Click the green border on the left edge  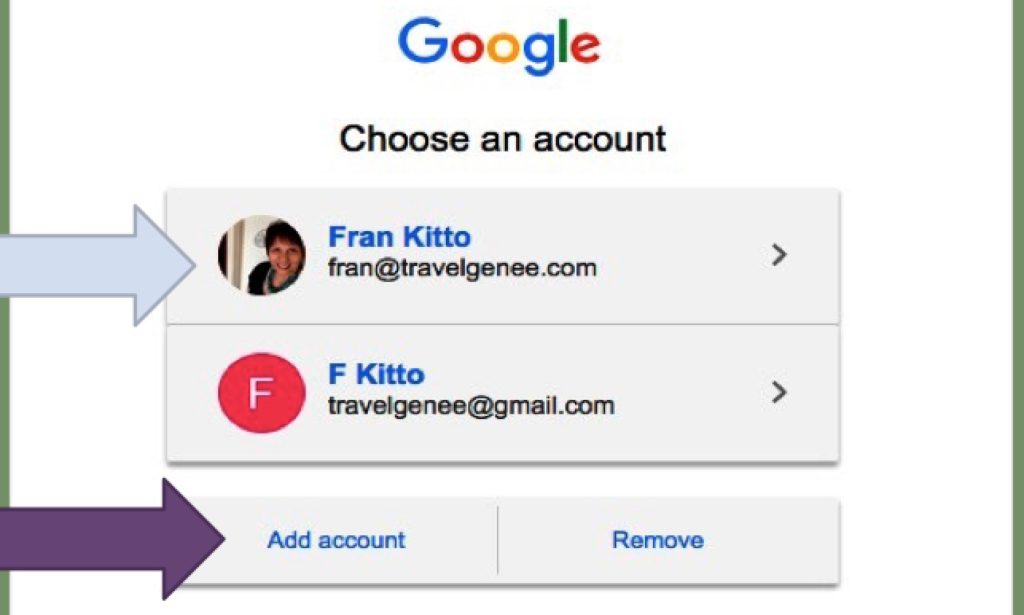[5, 308]
